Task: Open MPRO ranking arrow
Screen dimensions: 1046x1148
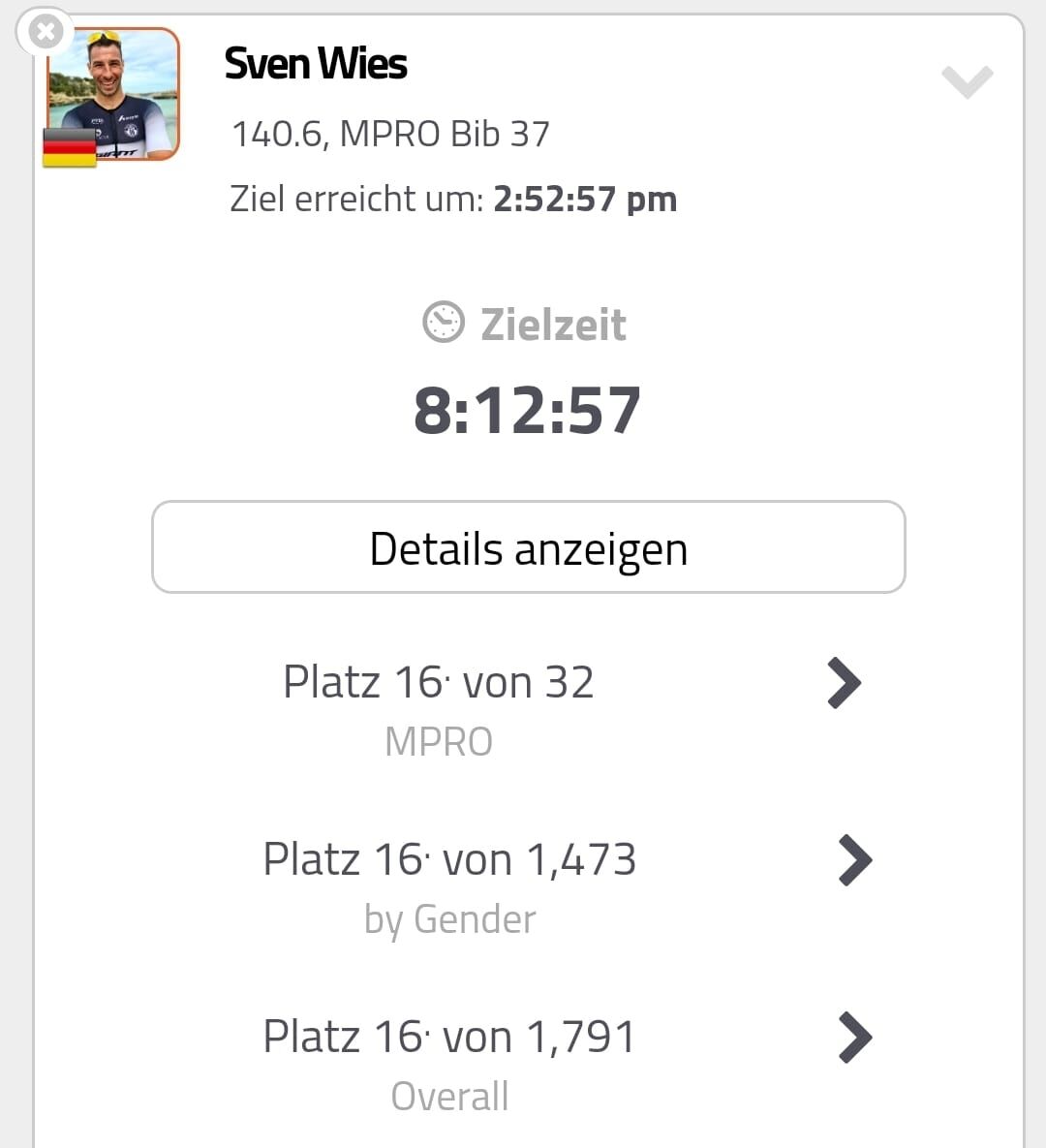Action: click(x=844, y=683)
